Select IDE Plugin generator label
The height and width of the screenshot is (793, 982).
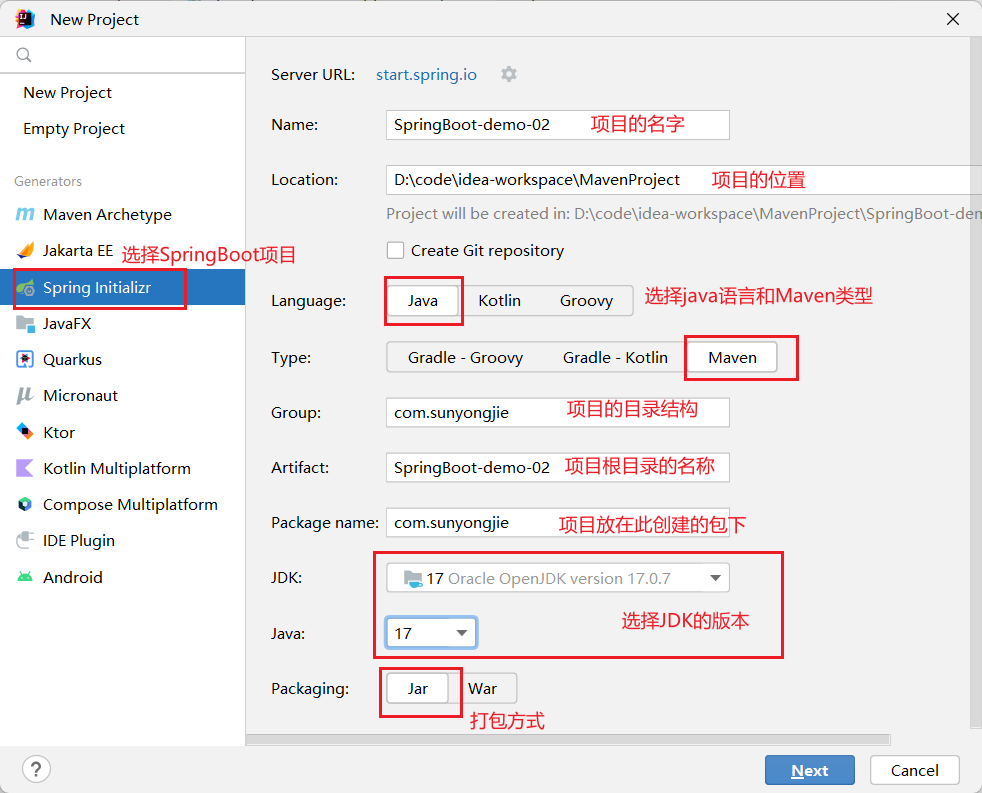(79, 541)
